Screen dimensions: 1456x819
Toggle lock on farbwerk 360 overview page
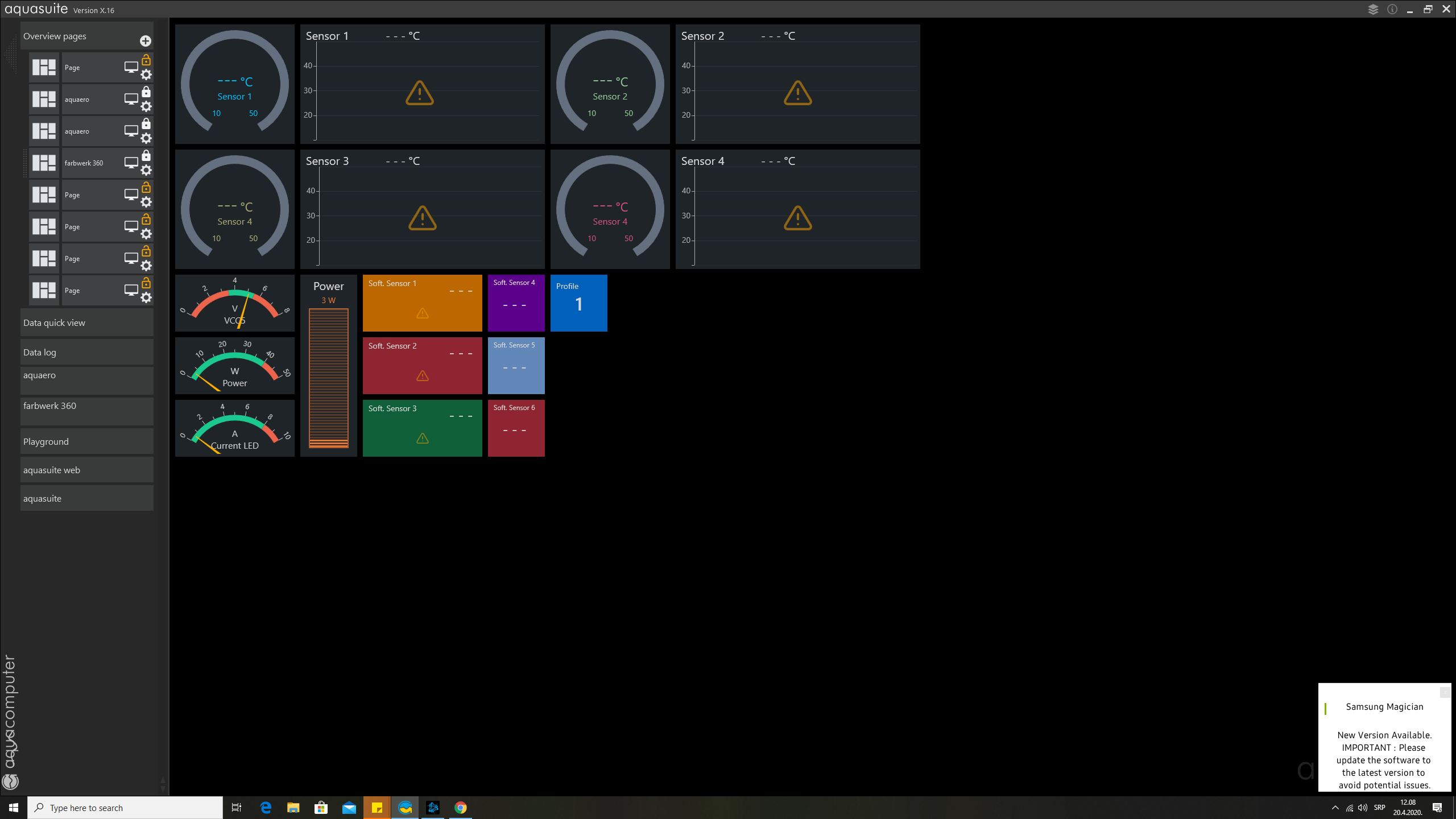146,155
